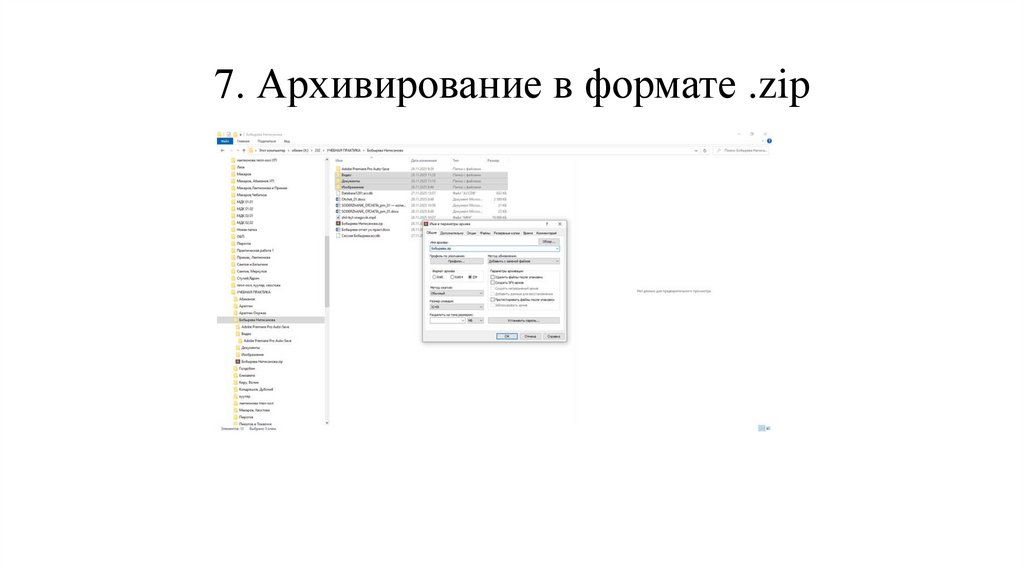
Task: Open the Home tab in Explorer ribbon
Action: pyautogui.click(x=244, y=141)
